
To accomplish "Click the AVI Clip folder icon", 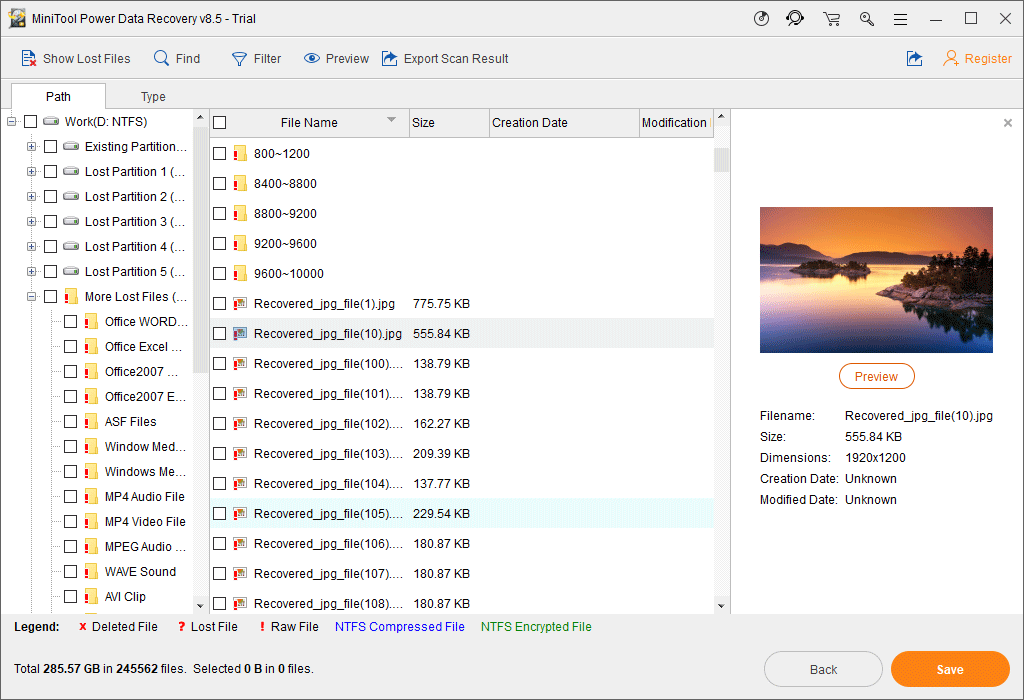I will point(91,597).
